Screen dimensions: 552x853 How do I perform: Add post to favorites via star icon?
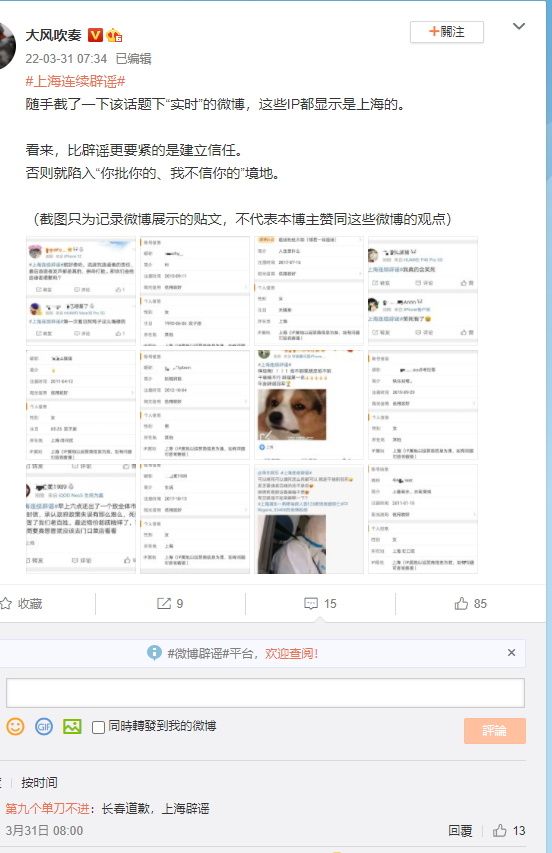(5, 603)
